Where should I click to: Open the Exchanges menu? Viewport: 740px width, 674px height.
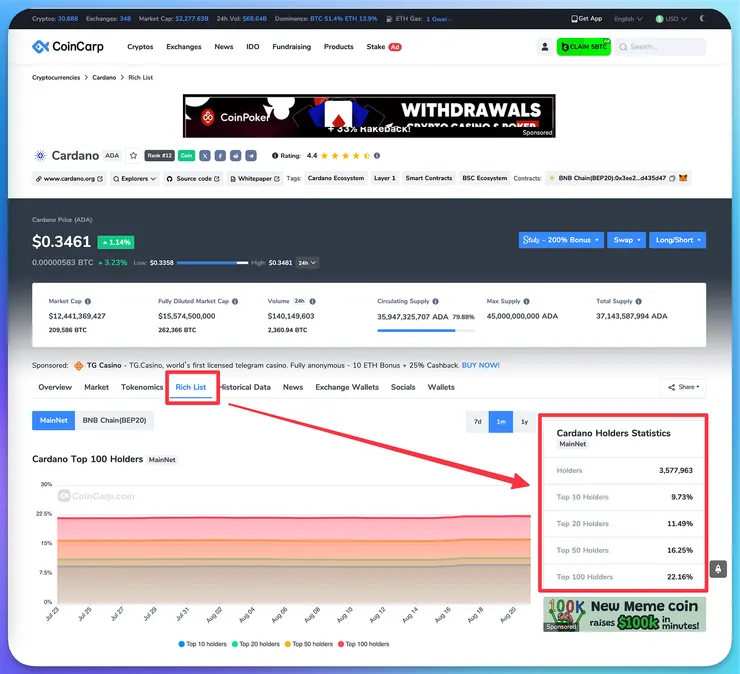pos(184,47)
